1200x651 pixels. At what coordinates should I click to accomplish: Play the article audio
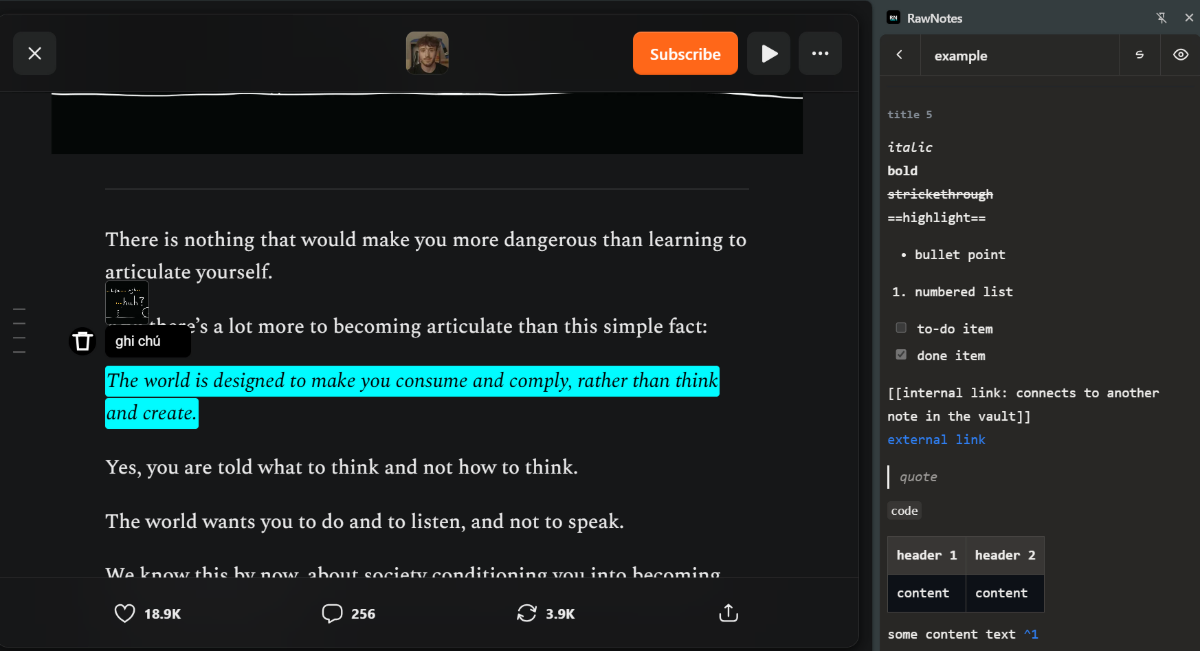point(769,54)
